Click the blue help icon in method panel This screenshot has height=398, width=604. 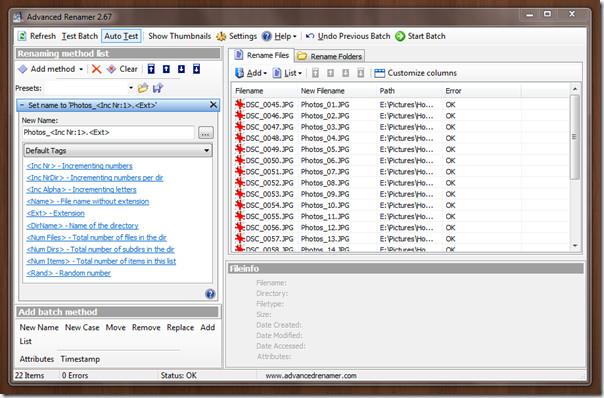(210, 294)
